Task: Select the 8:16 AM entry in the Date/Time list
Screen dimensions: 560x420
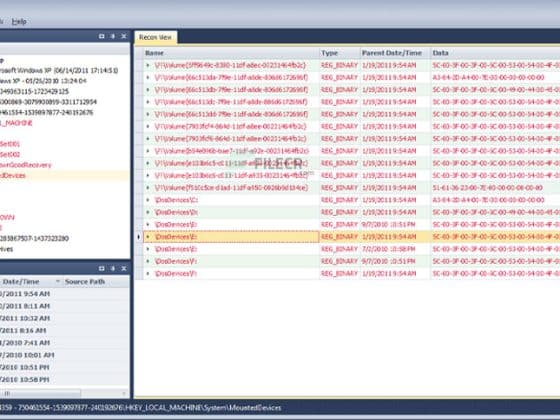Action: [23, 331]
